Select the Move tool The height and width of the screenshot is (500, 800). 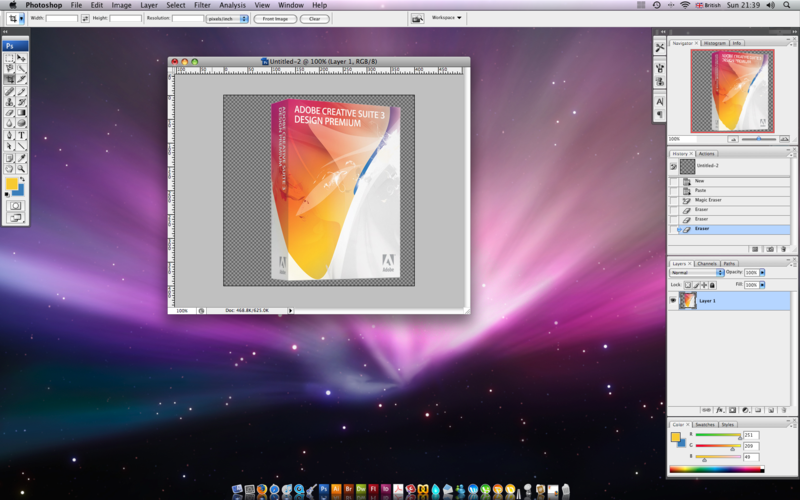pyautogui.click(x=21, y=58)
